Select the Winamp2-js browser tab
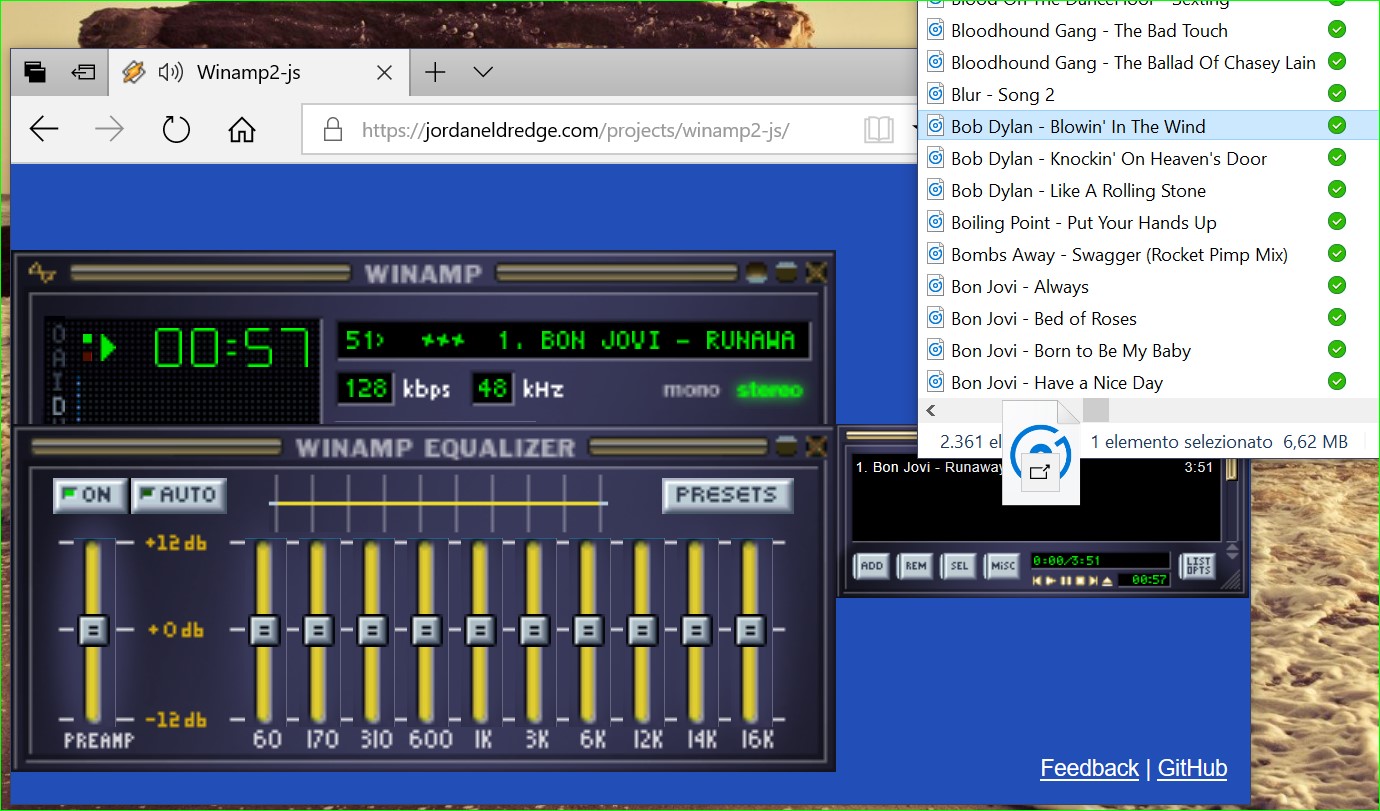This screenshot has height=811, width=1380. click(258, 72)
